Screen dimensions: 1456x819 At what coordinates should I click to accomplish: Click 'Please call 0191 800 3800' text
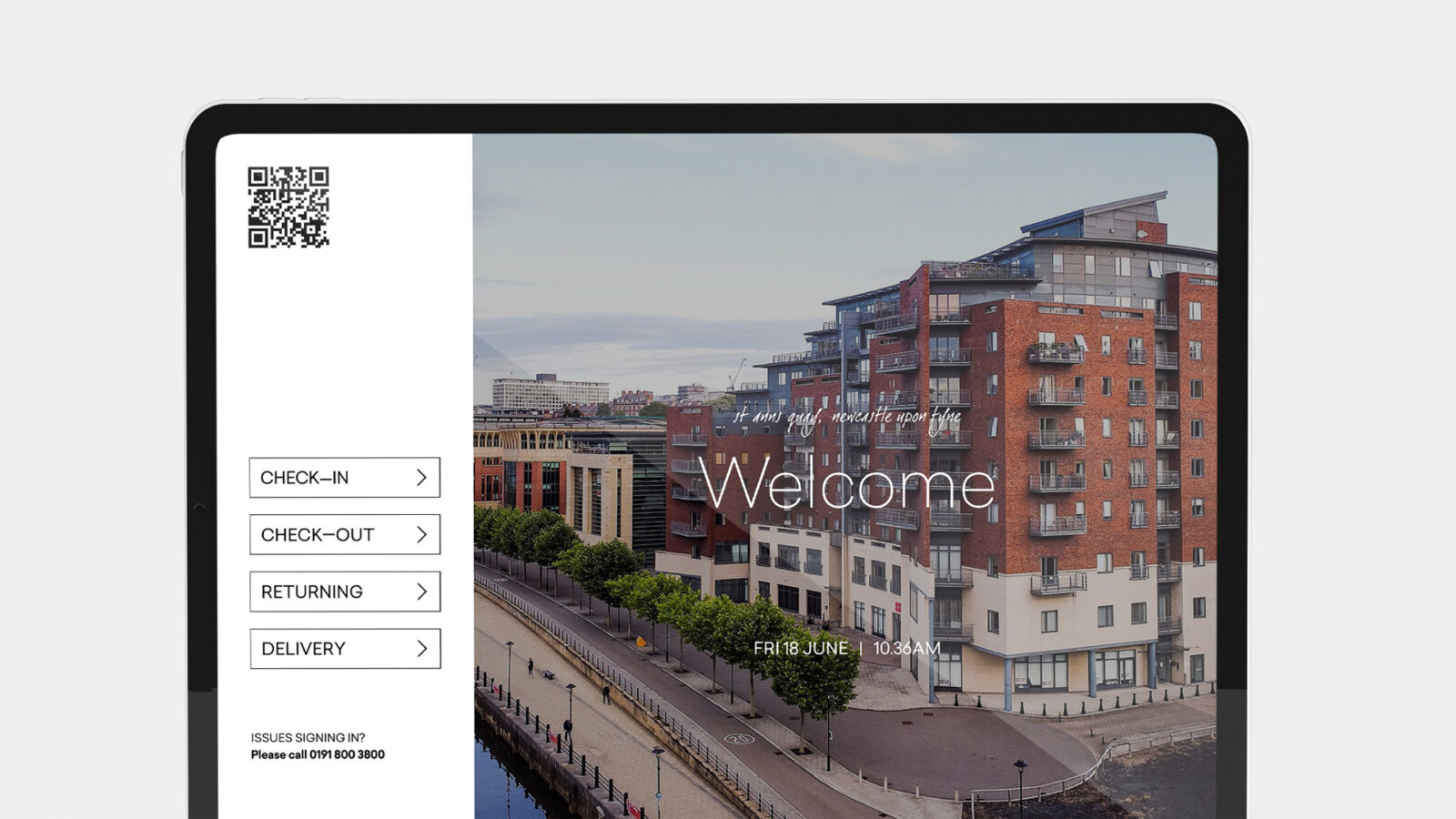(318, 754)
